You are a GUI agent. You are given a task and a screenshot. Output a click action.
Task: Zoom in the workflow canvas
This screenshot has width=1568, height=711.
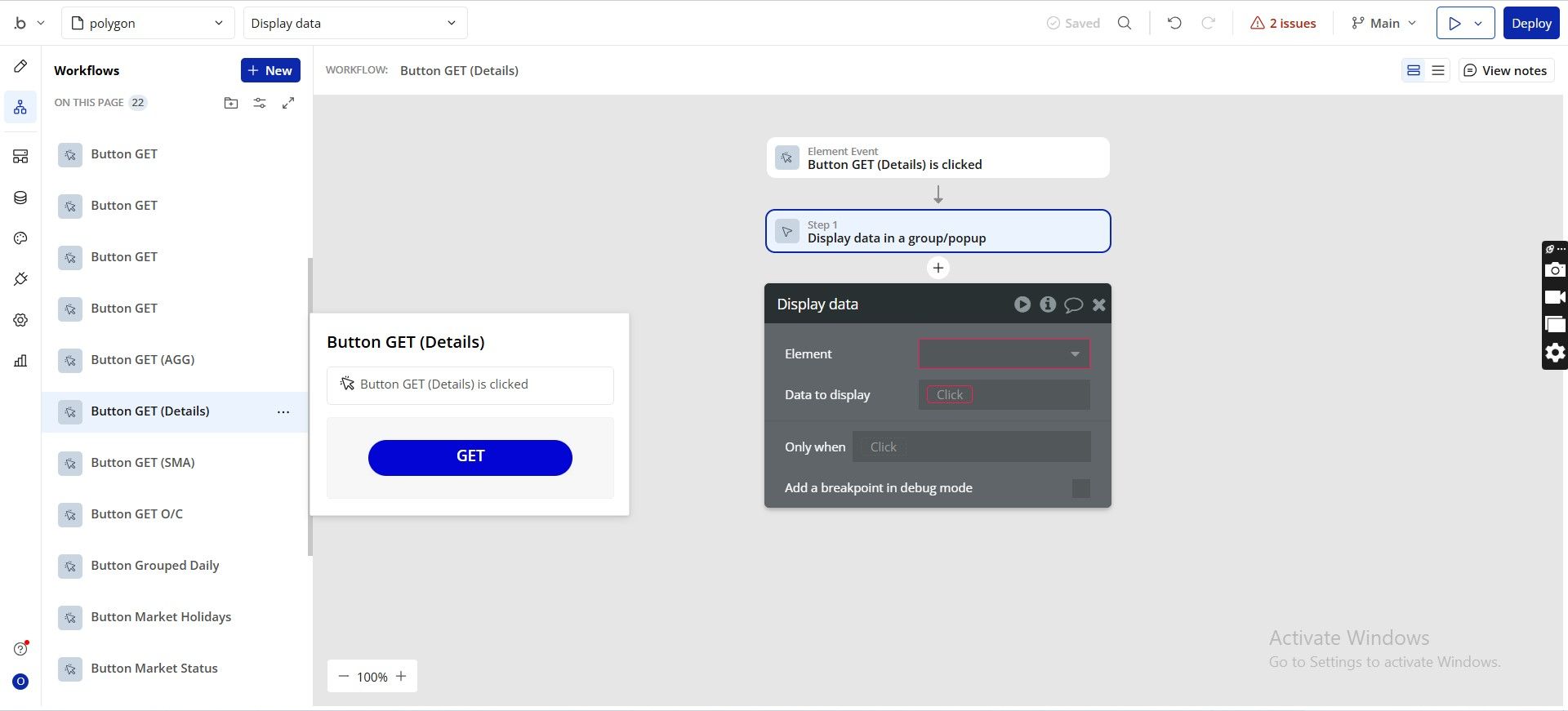tap(401, 676)
